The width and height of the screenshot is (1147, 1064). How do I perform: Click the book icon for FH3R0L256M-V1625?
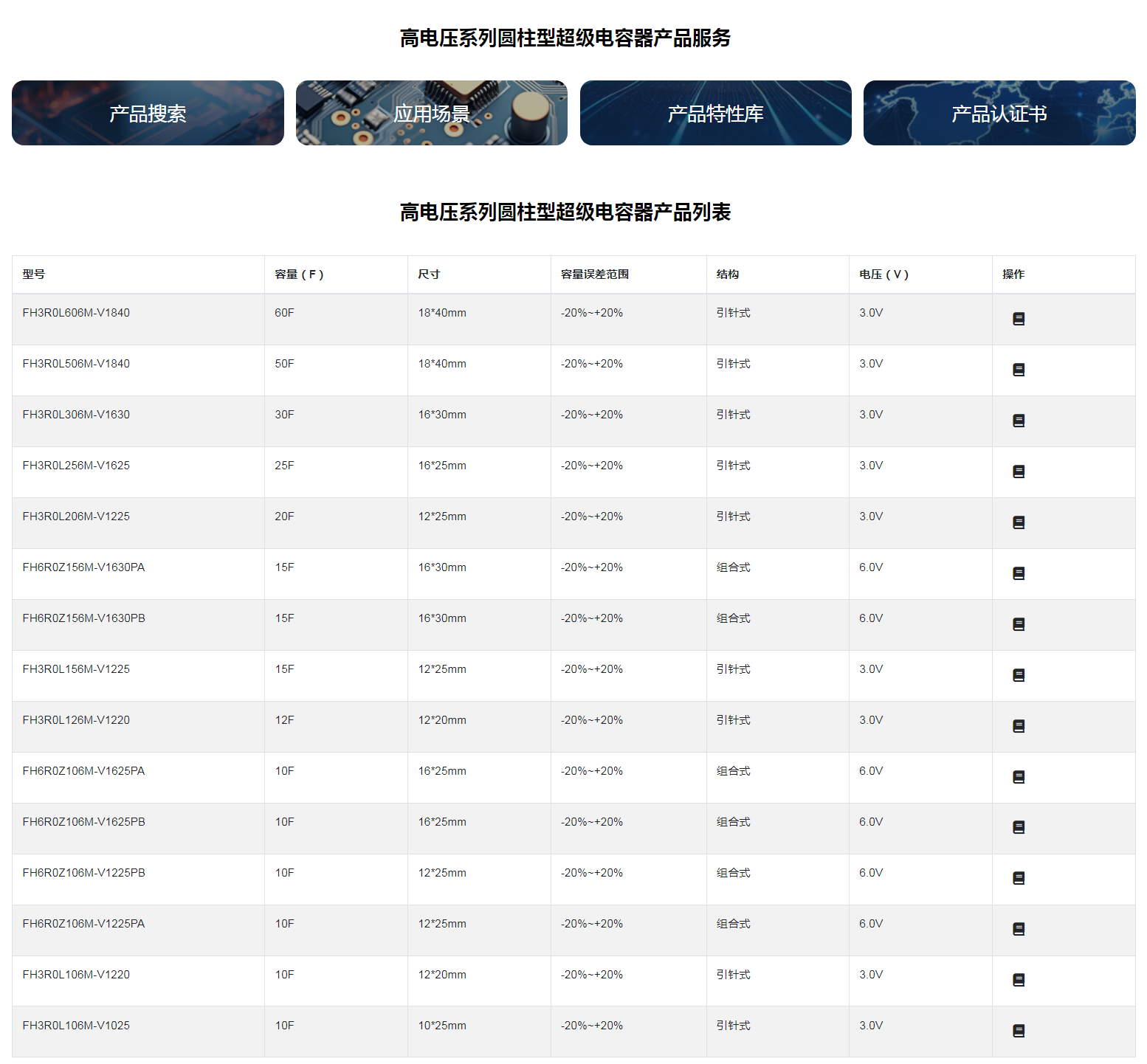click(1019, 471)
